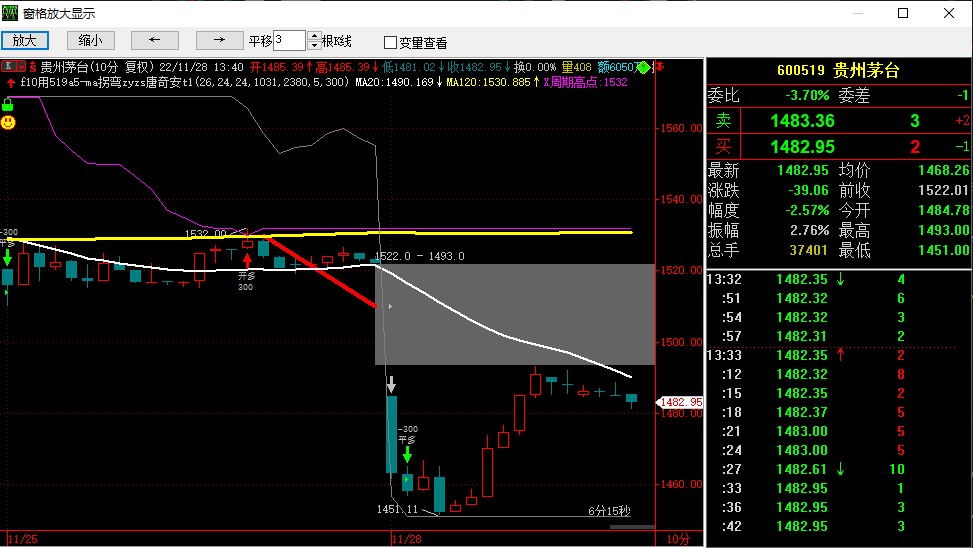
Task: Click green down-arrow signal at chart's left edge
Action: [x=7, y=258]
